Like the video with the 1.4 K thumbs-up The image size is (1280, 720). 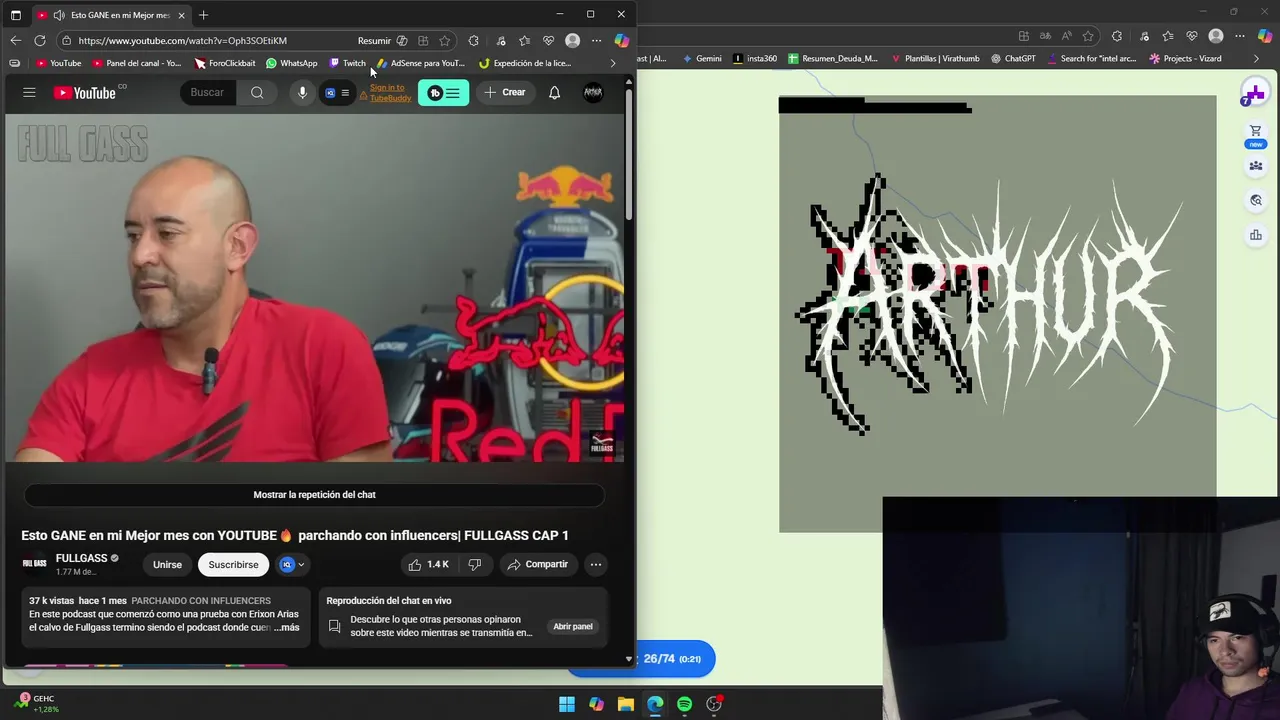coord(428,564)
